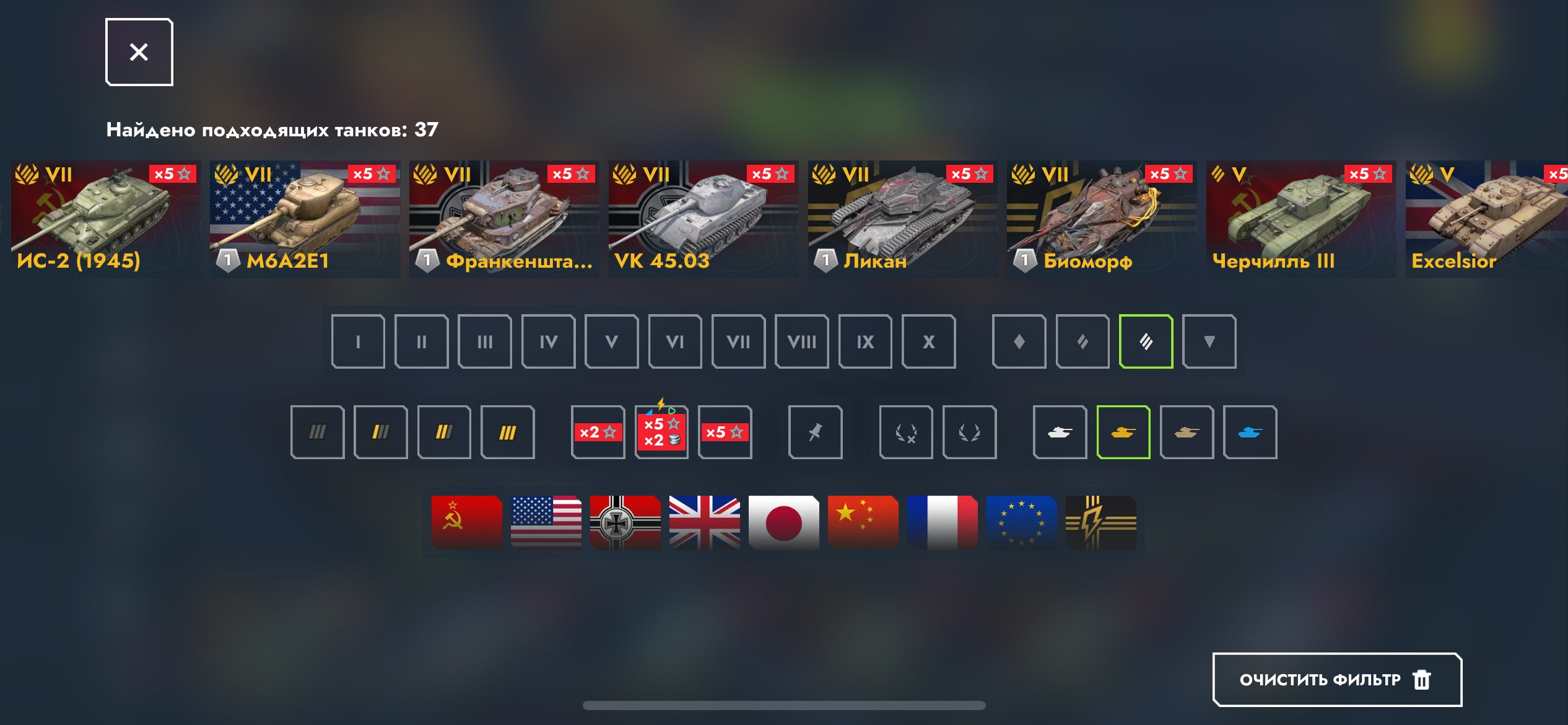The width and height of the screenshot is (1568, 725).
Task: Choose the Japanese flag nation filter
Action: point(784,522)
